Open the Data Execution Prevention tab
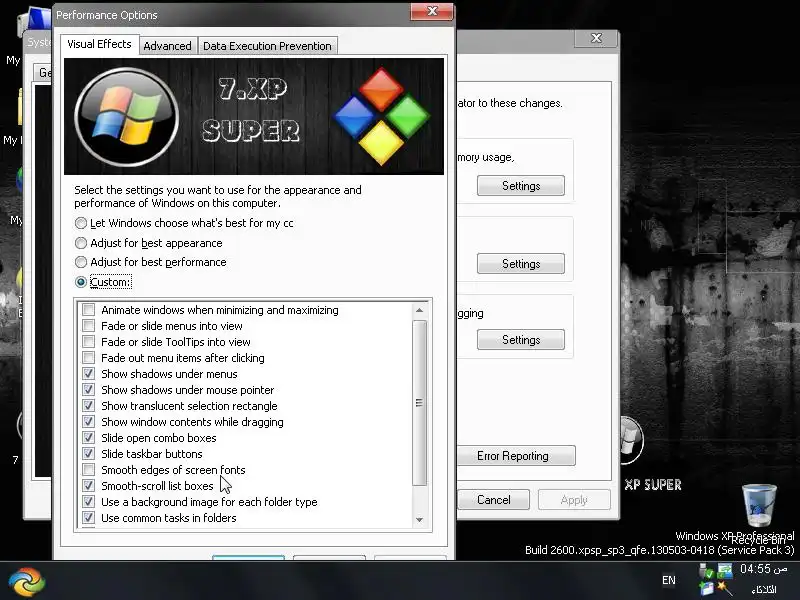 point(267,46)
